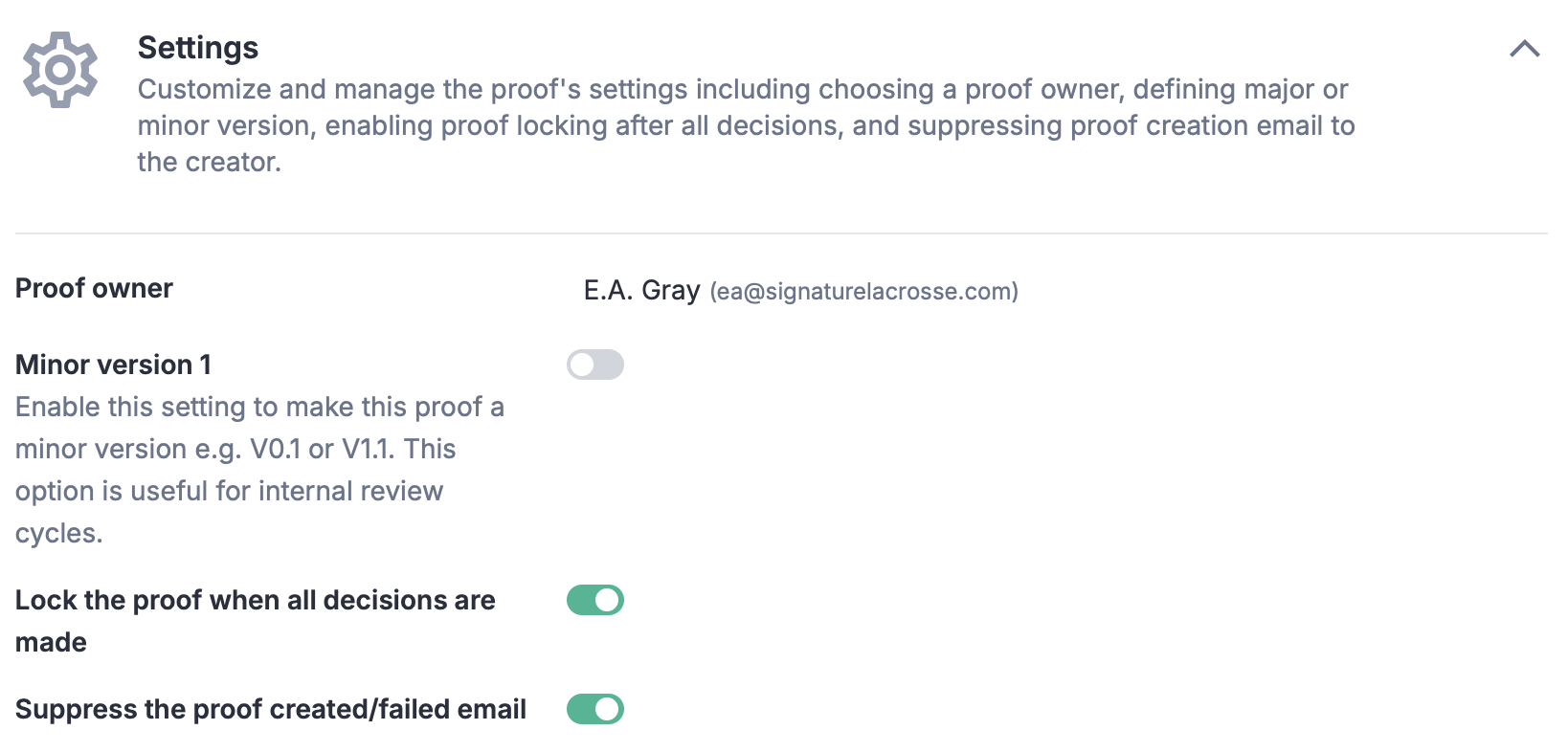Enable the Minor version 1 toggle
Screen dimensions: 1568x752
pos(595,365)
